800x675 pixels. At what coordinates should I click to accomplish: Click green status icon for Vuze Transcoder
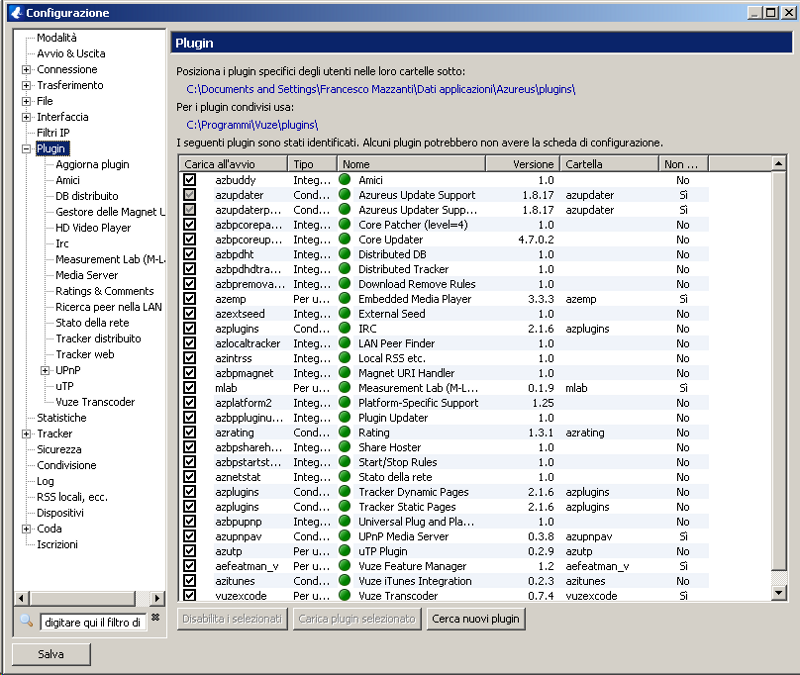click(x=345, y=596)
